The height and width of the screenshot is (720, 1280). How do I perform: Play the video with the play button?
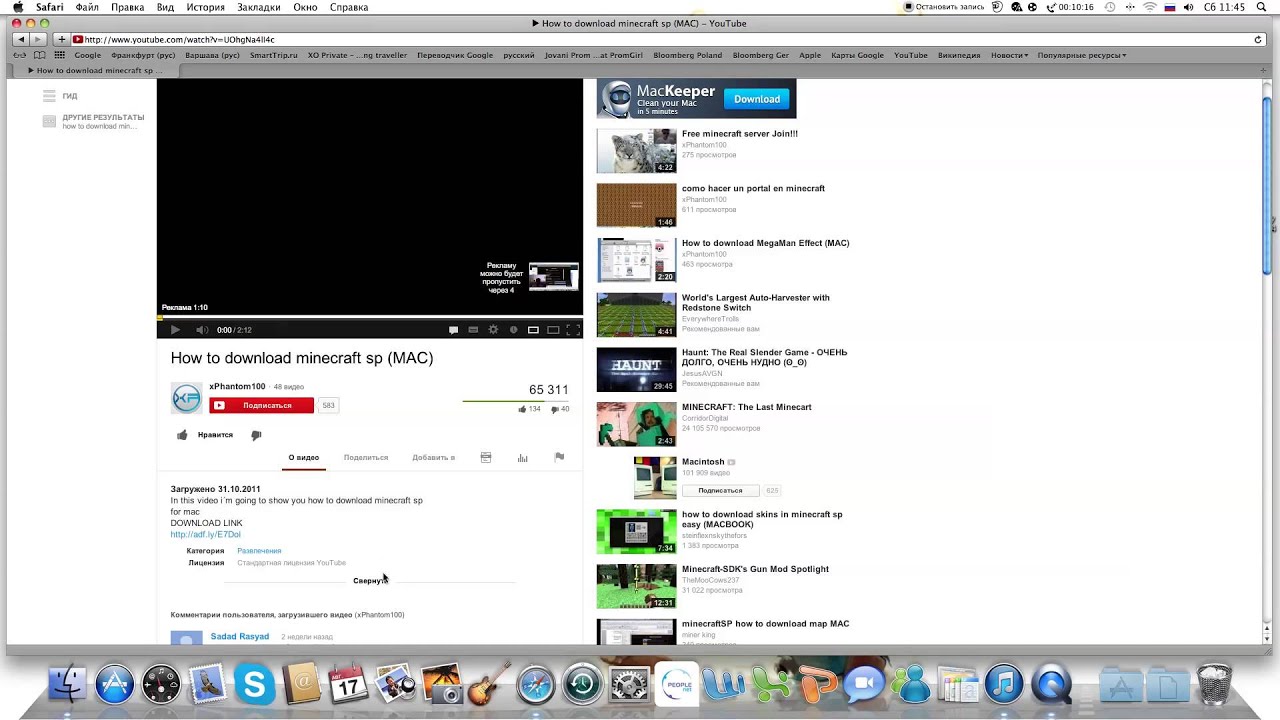(175, 330)
